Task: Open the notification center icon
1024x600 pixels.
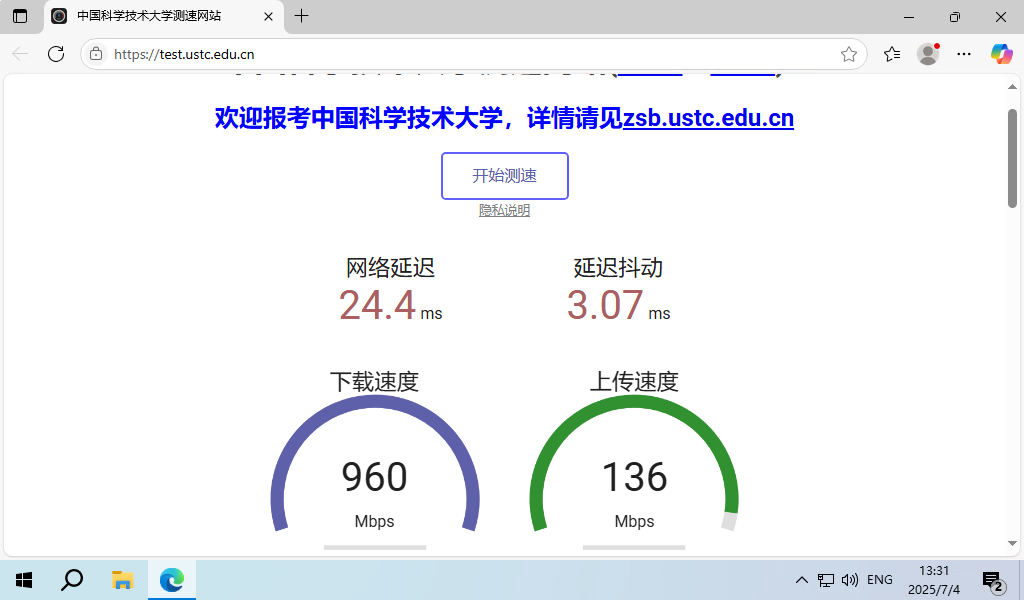Action: 993,580
